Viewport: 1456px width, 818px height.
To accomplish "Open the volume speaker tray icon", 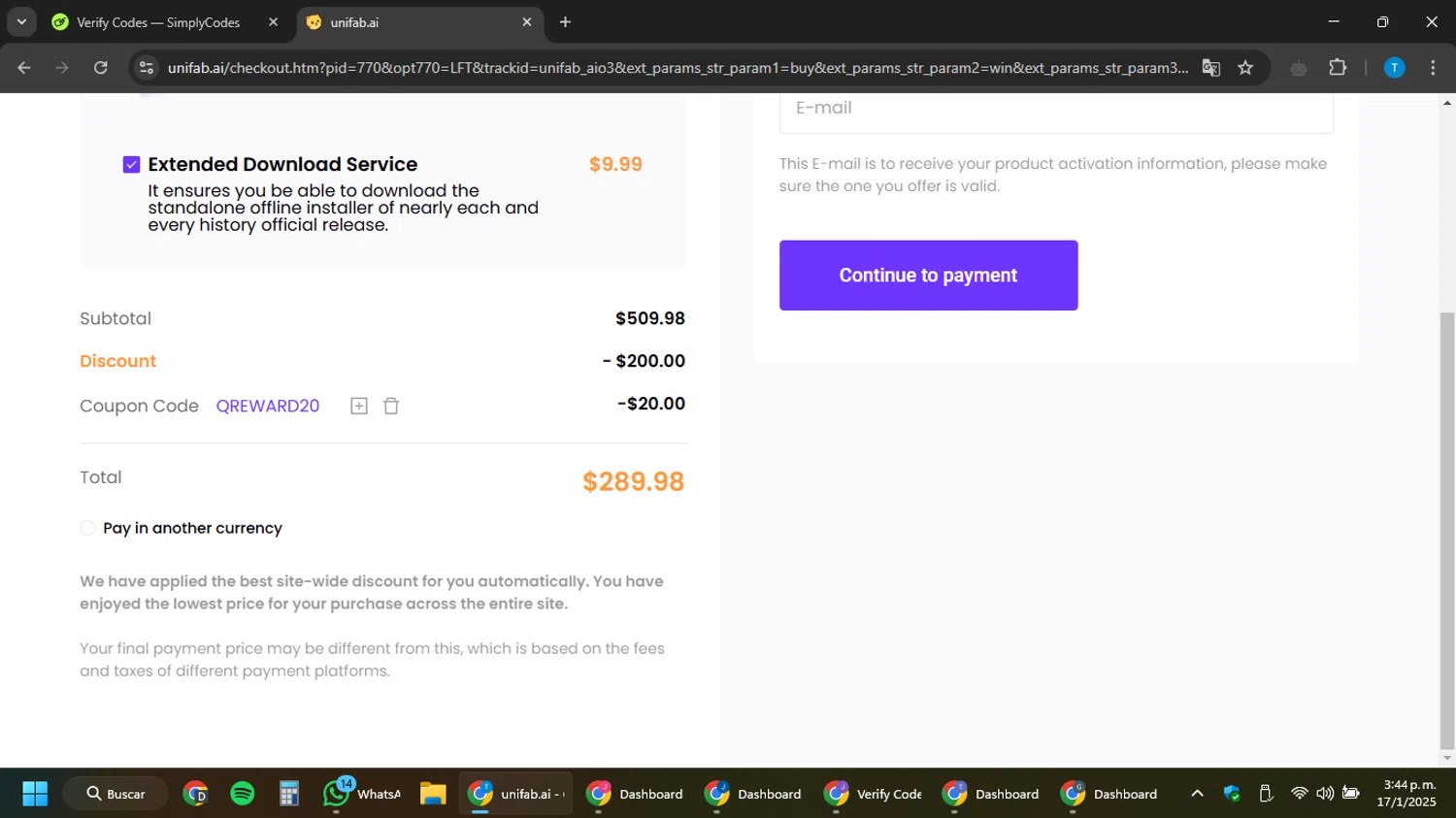I will pyautogui.click(x=1325, y=794).
